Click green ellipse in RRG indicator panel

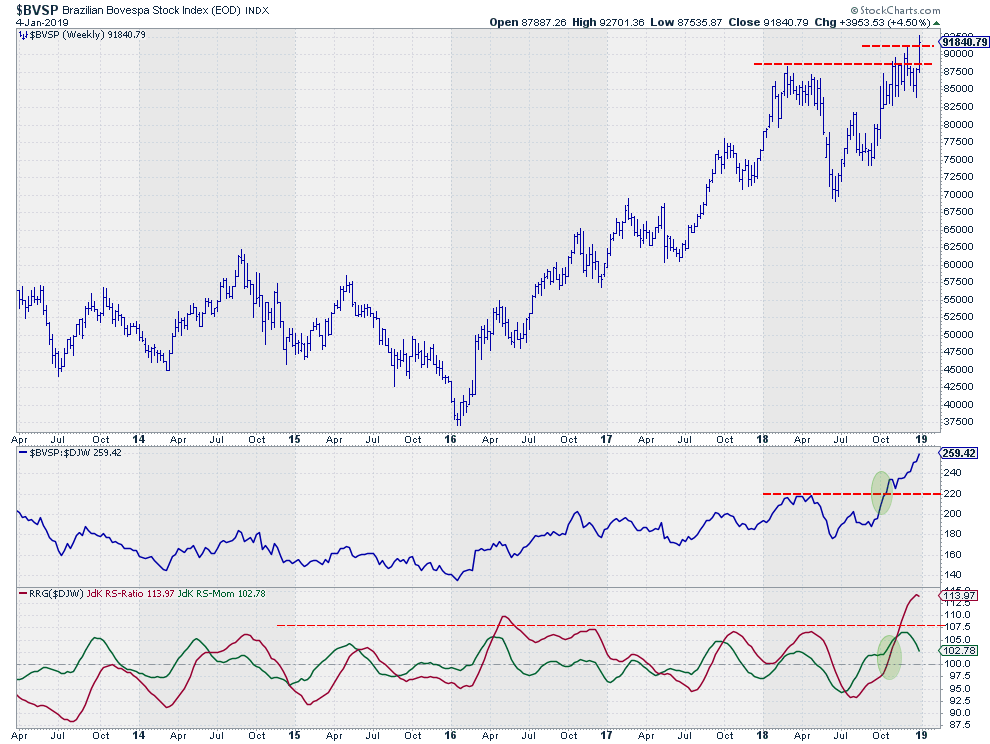click(889, 657)
